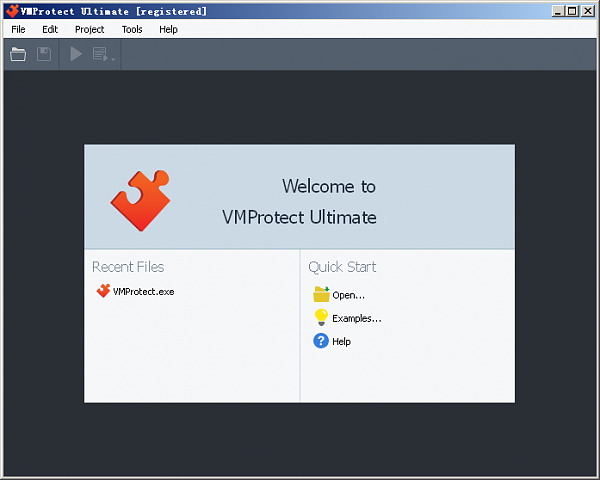Open the File menu
Image resolution: width=600 pixels, height=480 pixels.
[x=18, y=29]
